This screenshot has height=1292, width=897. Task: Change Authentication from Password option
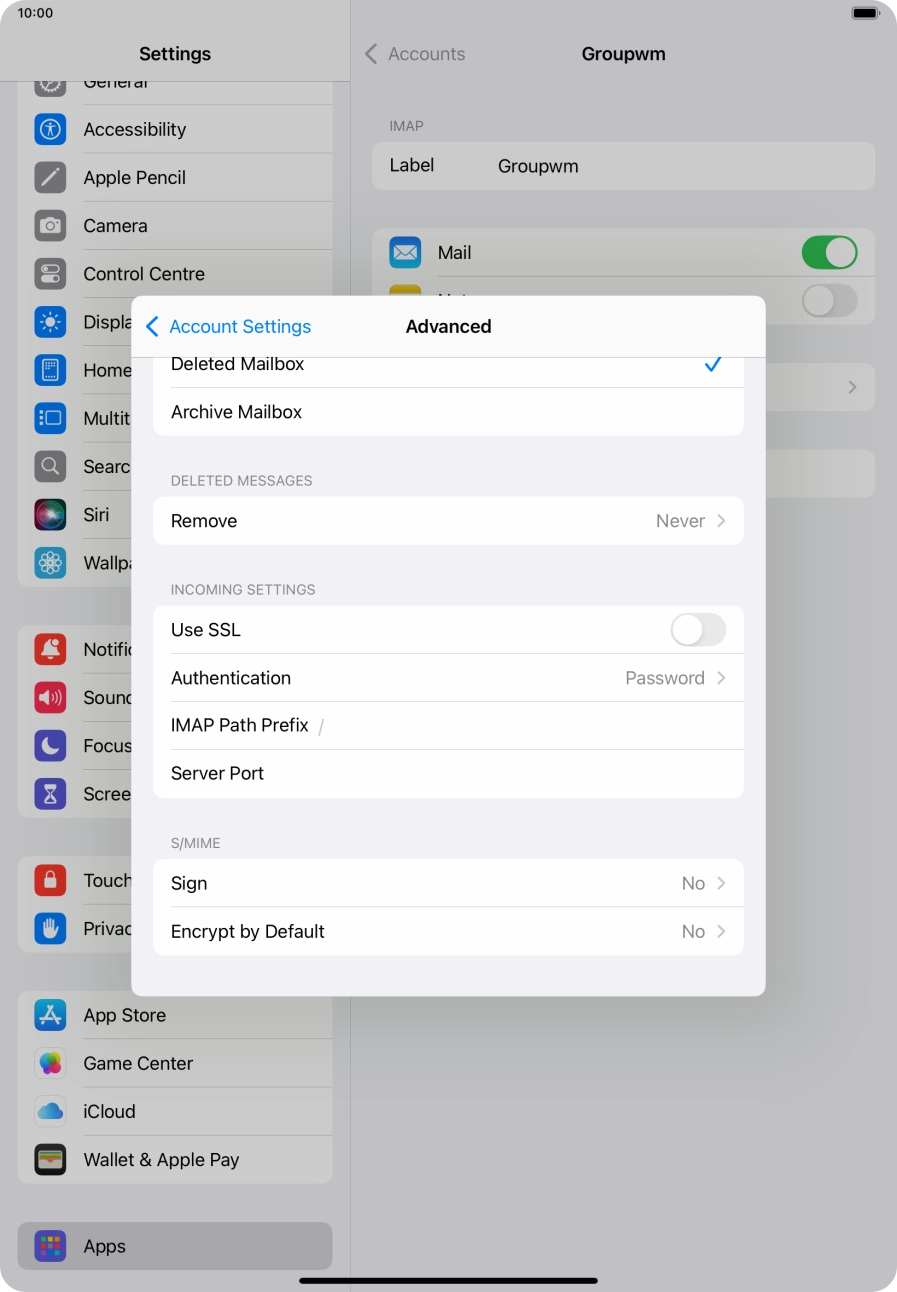point(448,678)
